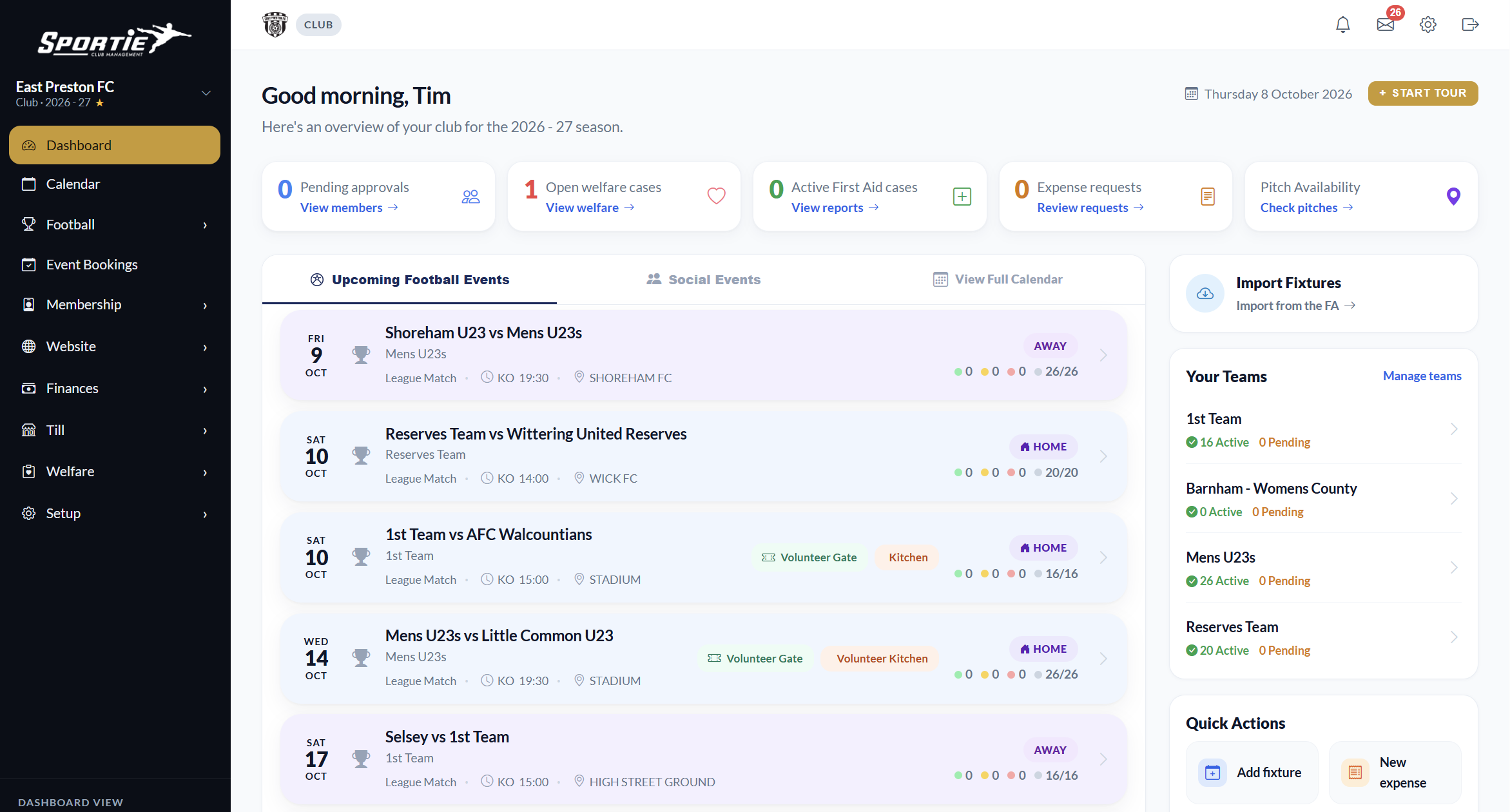This screenshot has height=812, width=1510.
Task: Select the Upcoming Football Events tab
Action: pos(409,280)
